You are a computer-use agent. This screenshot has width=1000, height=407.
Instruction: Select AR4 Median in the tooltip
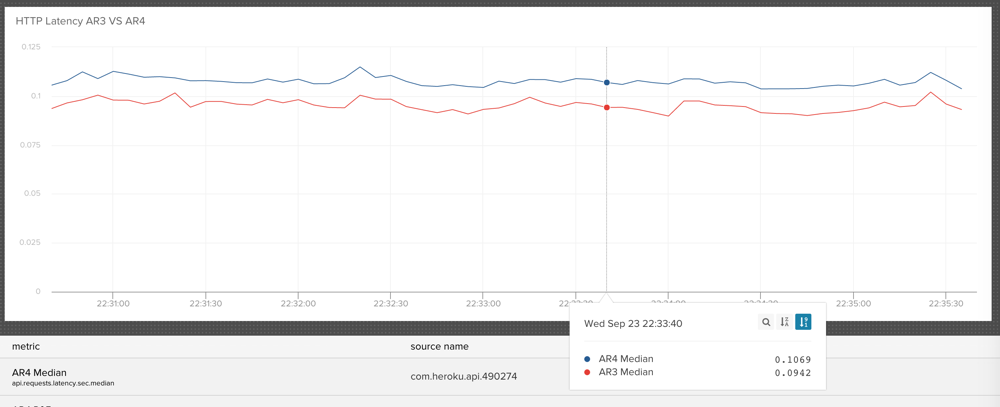625,359
